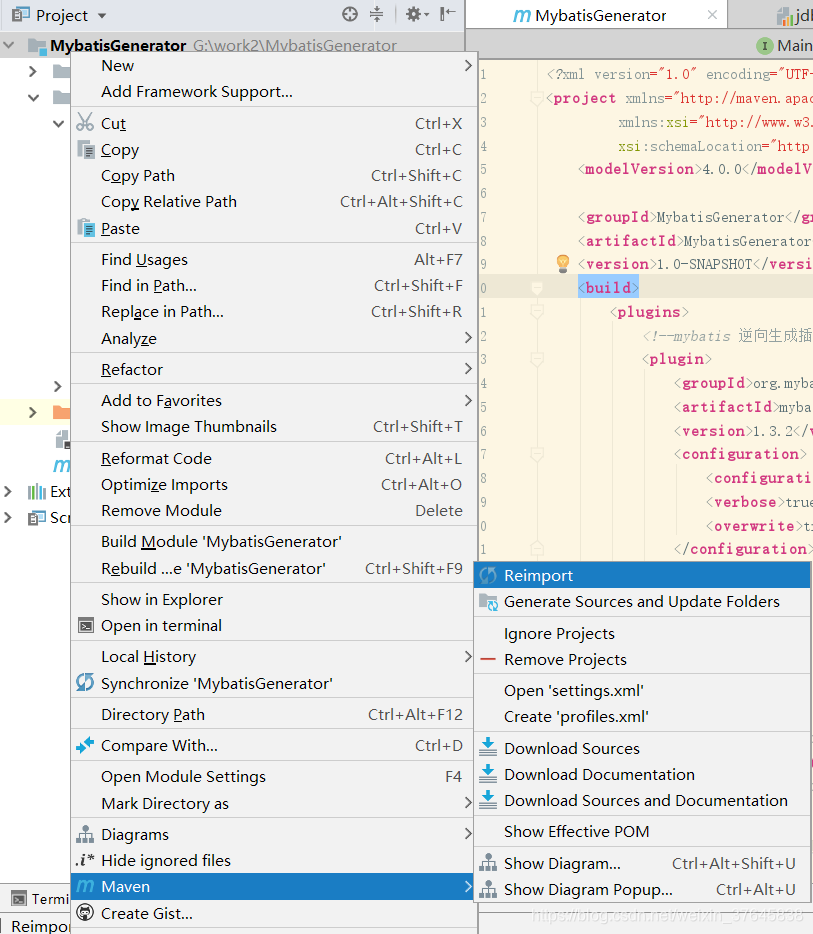
Task: Click the Scroll from Source target icon
Action: [x=350, y=14]
